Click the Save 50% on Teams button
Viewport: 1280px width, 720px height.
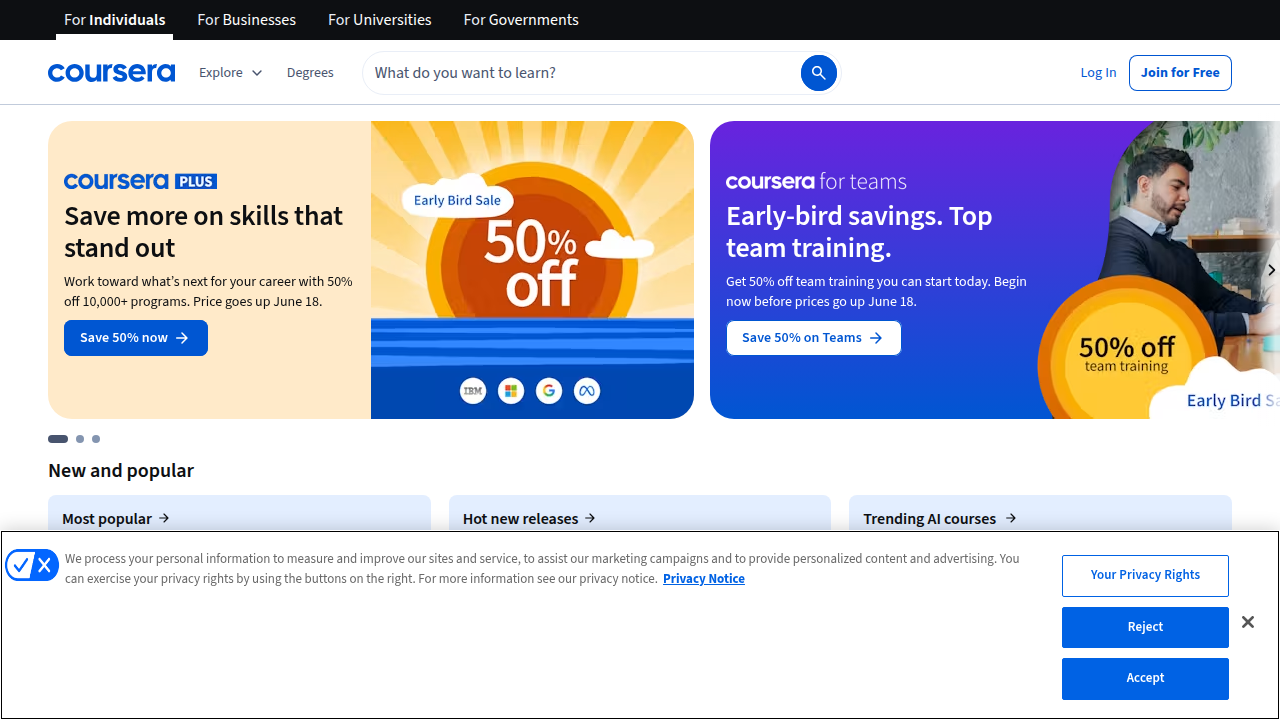pos(813,338)
